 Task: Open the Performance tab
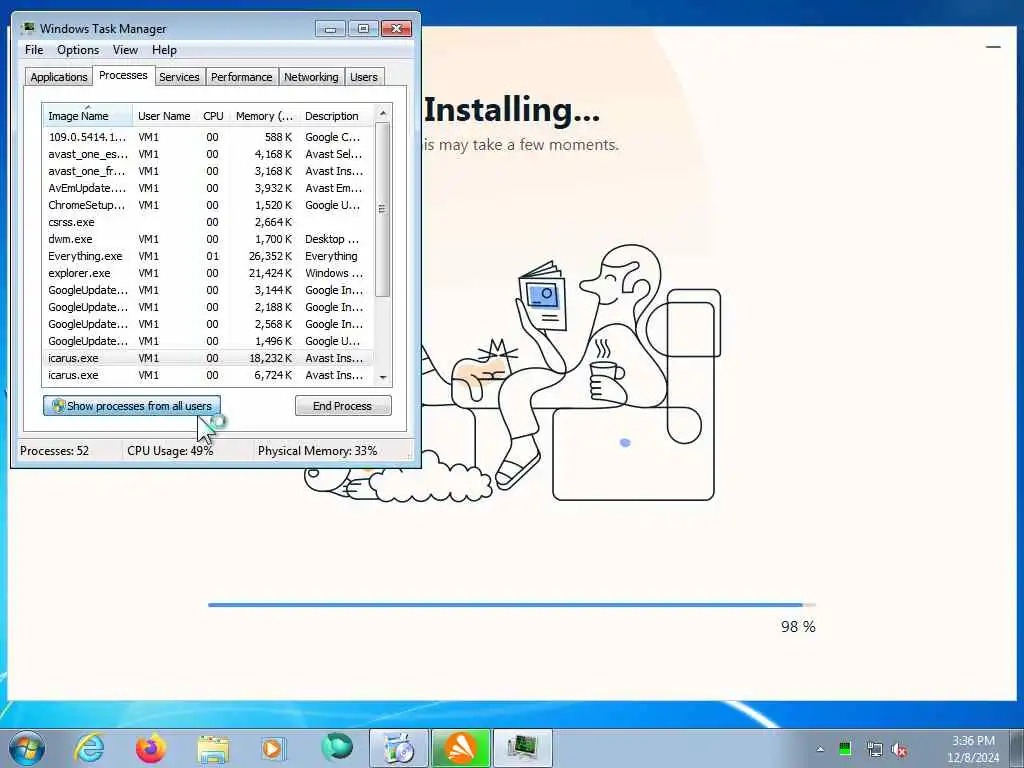(242, 77)
